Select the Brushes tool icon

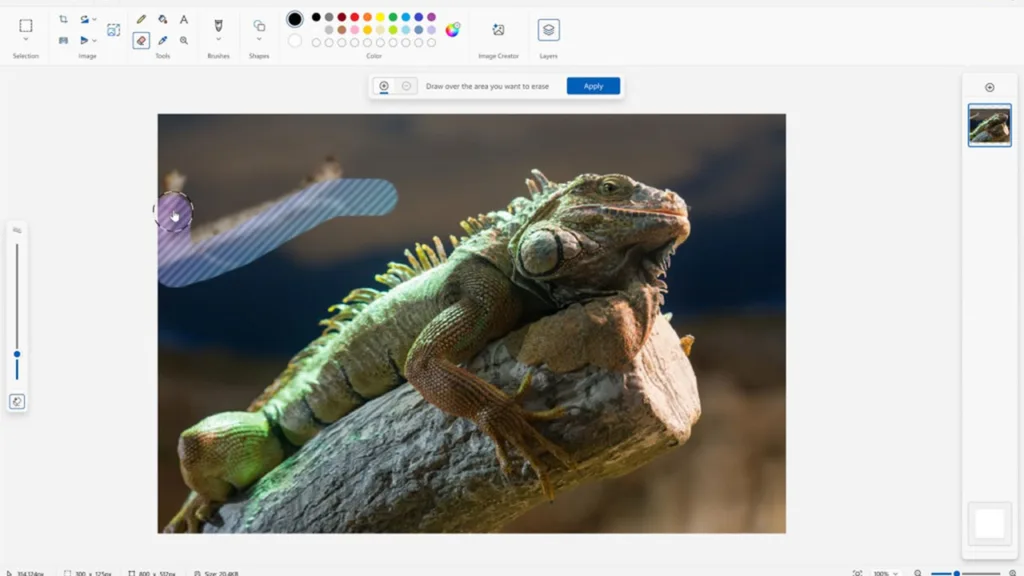pyautogui.click(x=218, y=25)
